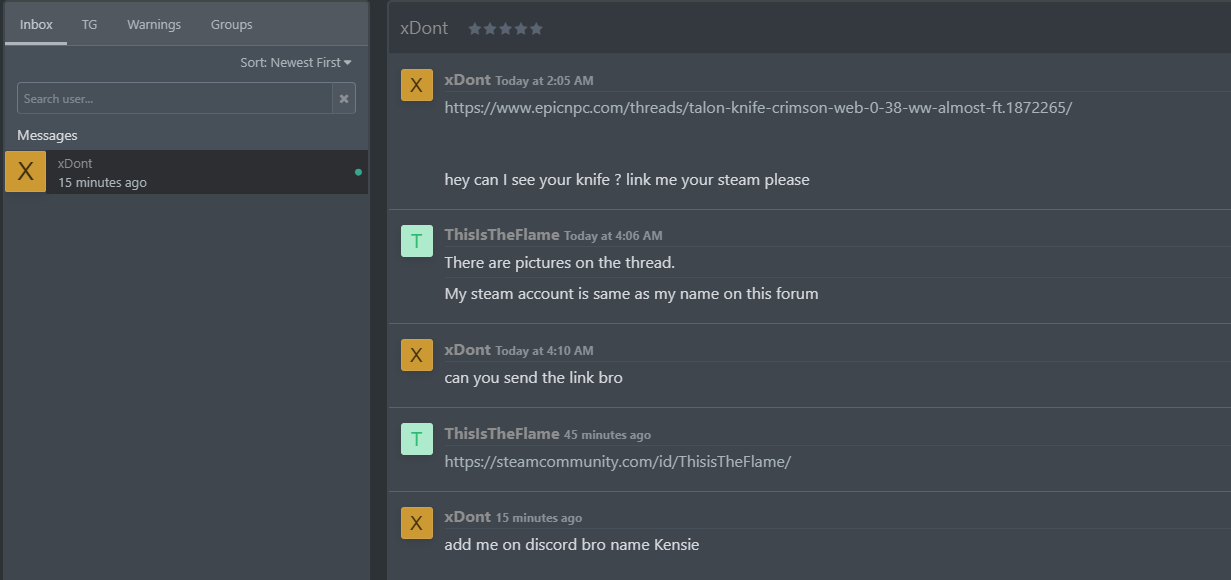The image size is (1231, 580).
Task: Click the 'Today at 4:10 AM' timestamp
Action: coord(544,351)
